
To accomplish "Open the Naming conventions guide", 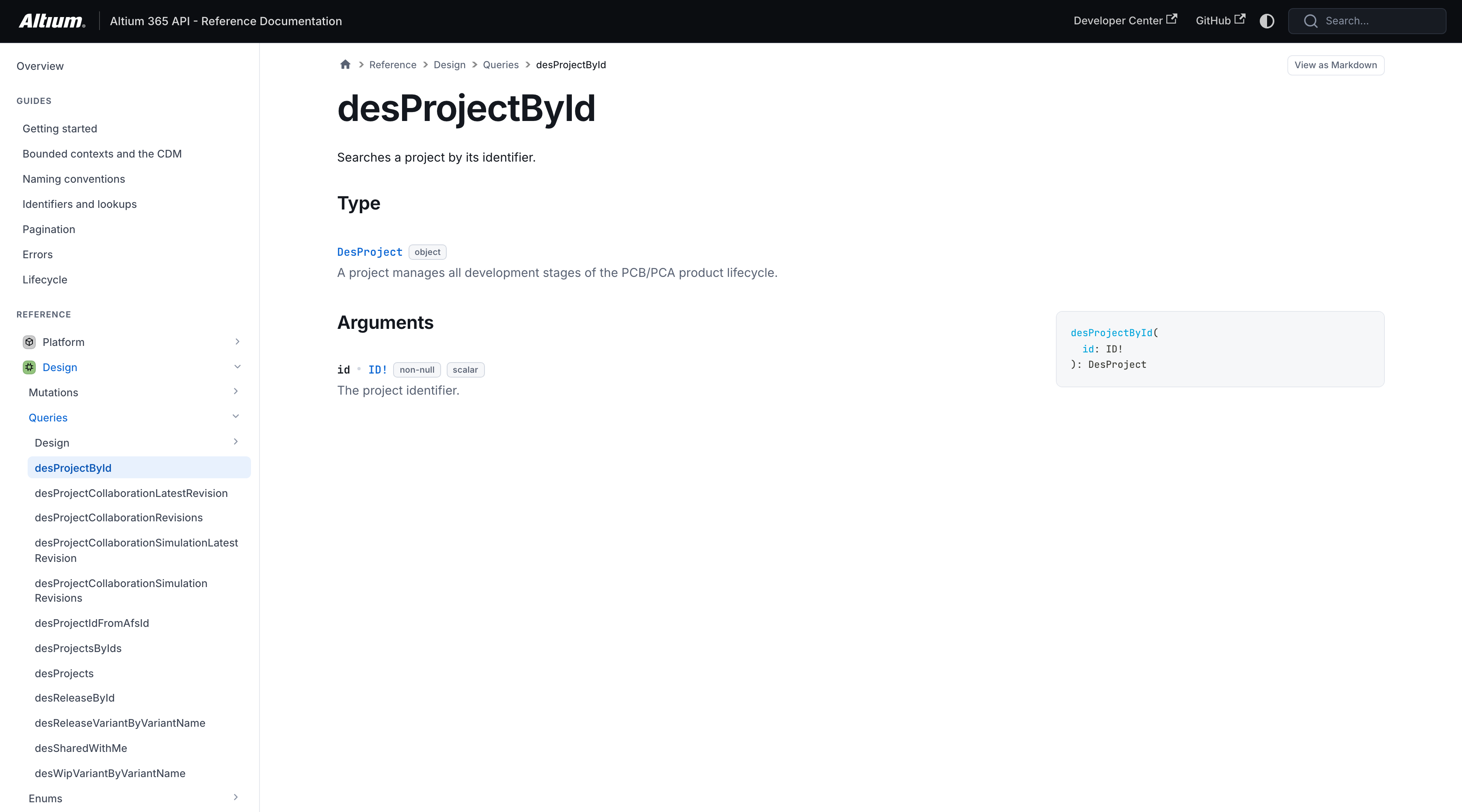I will pos(74,179).
